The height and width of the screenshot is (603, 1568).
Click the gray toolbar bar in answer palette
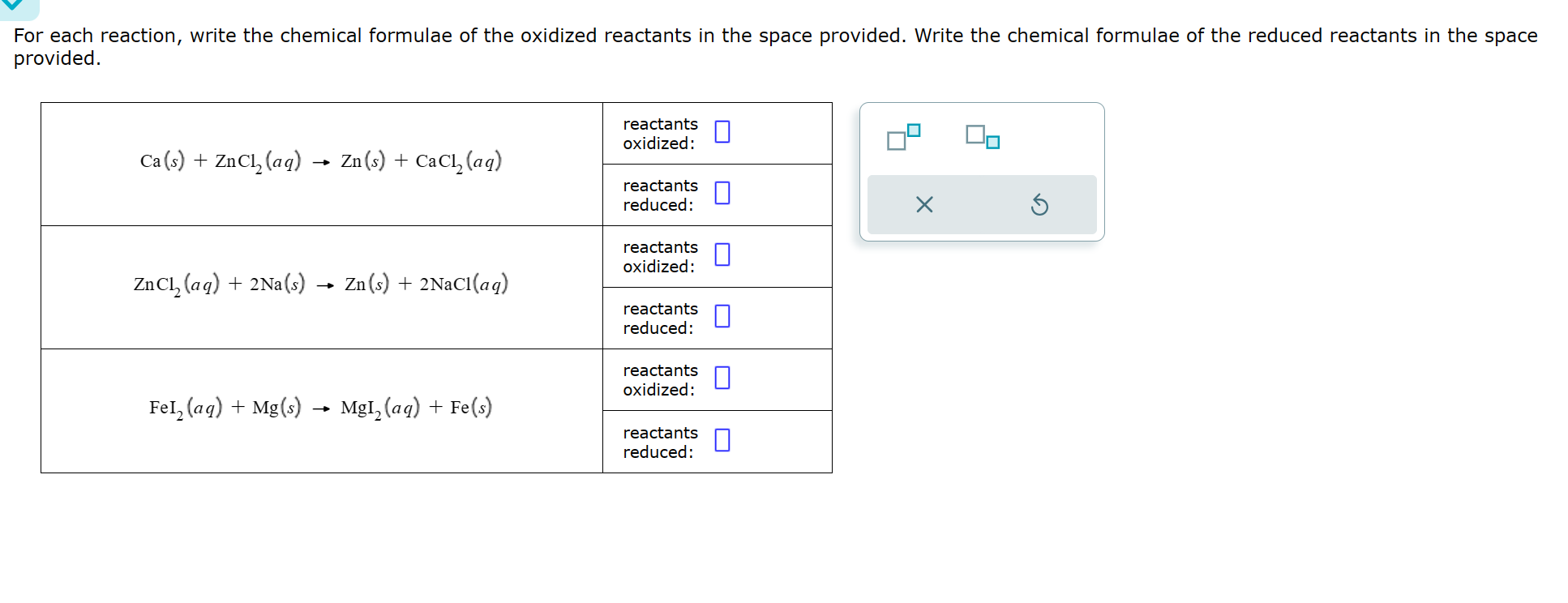pos(982,205)
